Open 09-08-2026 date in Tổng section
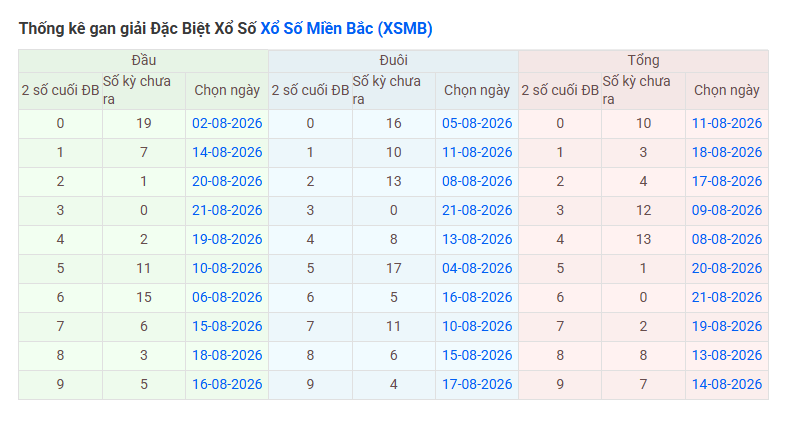Viewport: 789px width, 440px height. 727,210
